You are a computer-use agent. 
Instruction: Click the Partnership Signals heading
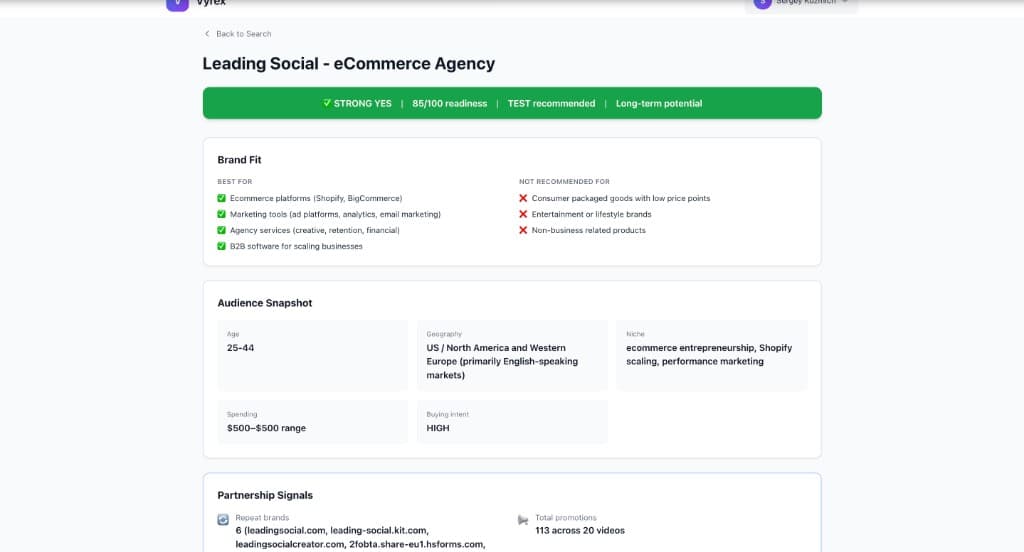tap(265, 495)
